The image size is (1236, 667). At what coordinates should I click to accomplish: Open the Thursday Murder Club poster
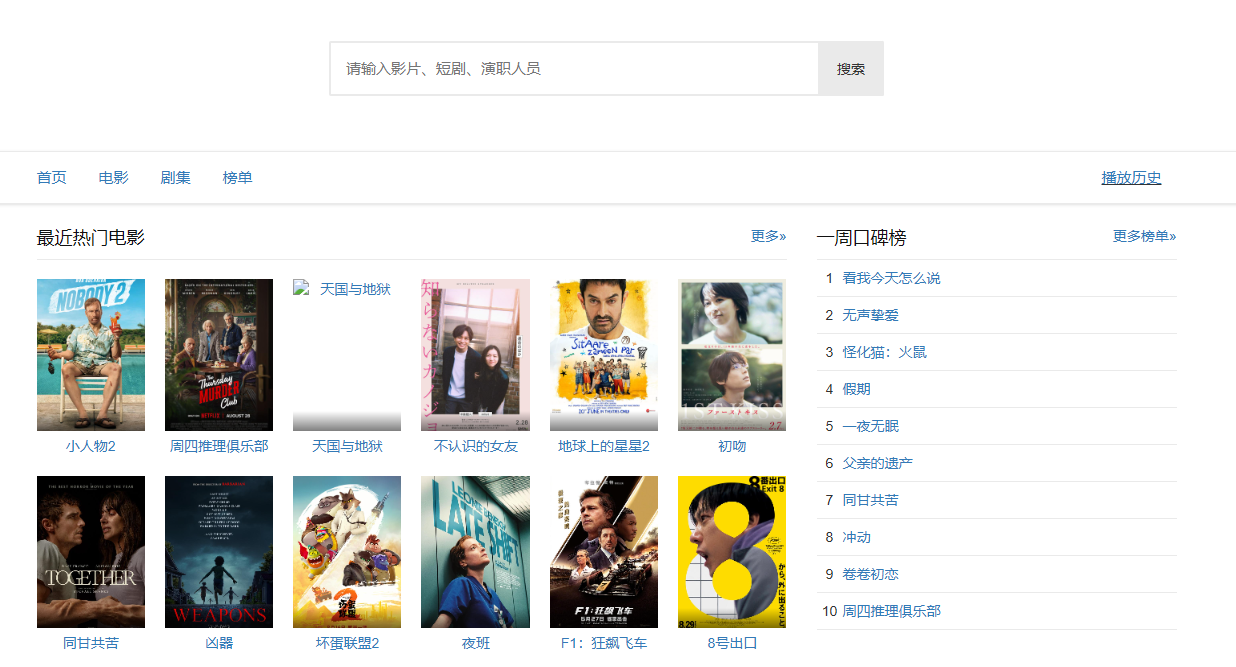point(219,355)
